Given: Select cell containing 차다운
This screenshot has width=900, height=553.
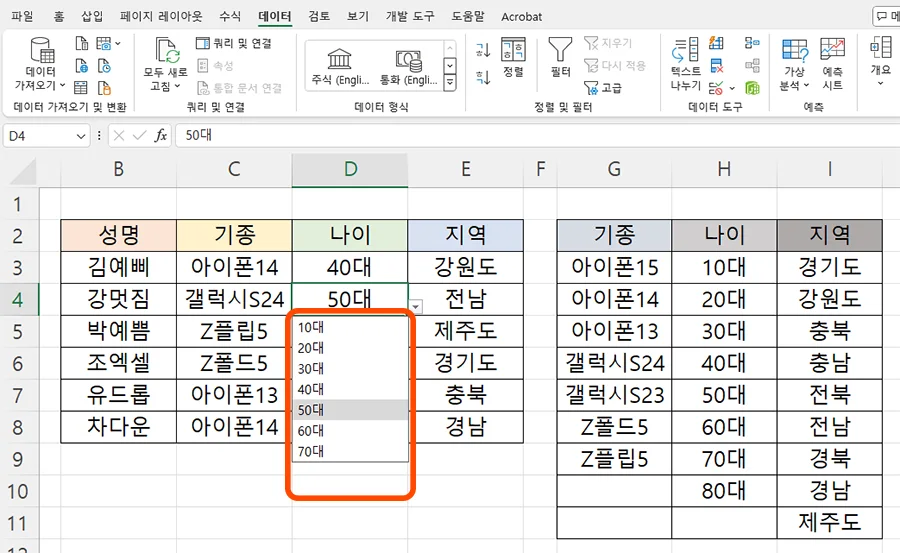Looking at the screenshot, I should [x=119, y=427].
